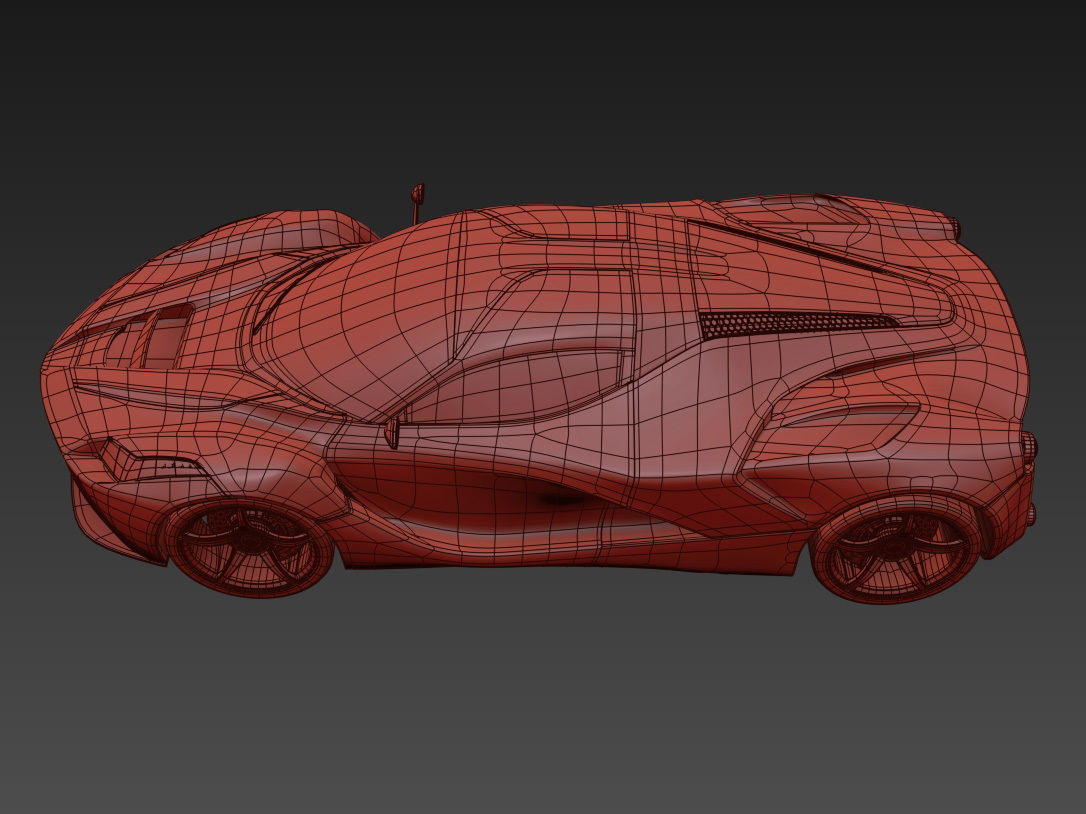Select the rear wheel of the car model
This screenshot has width=1086, height=814.
[896, 549]
